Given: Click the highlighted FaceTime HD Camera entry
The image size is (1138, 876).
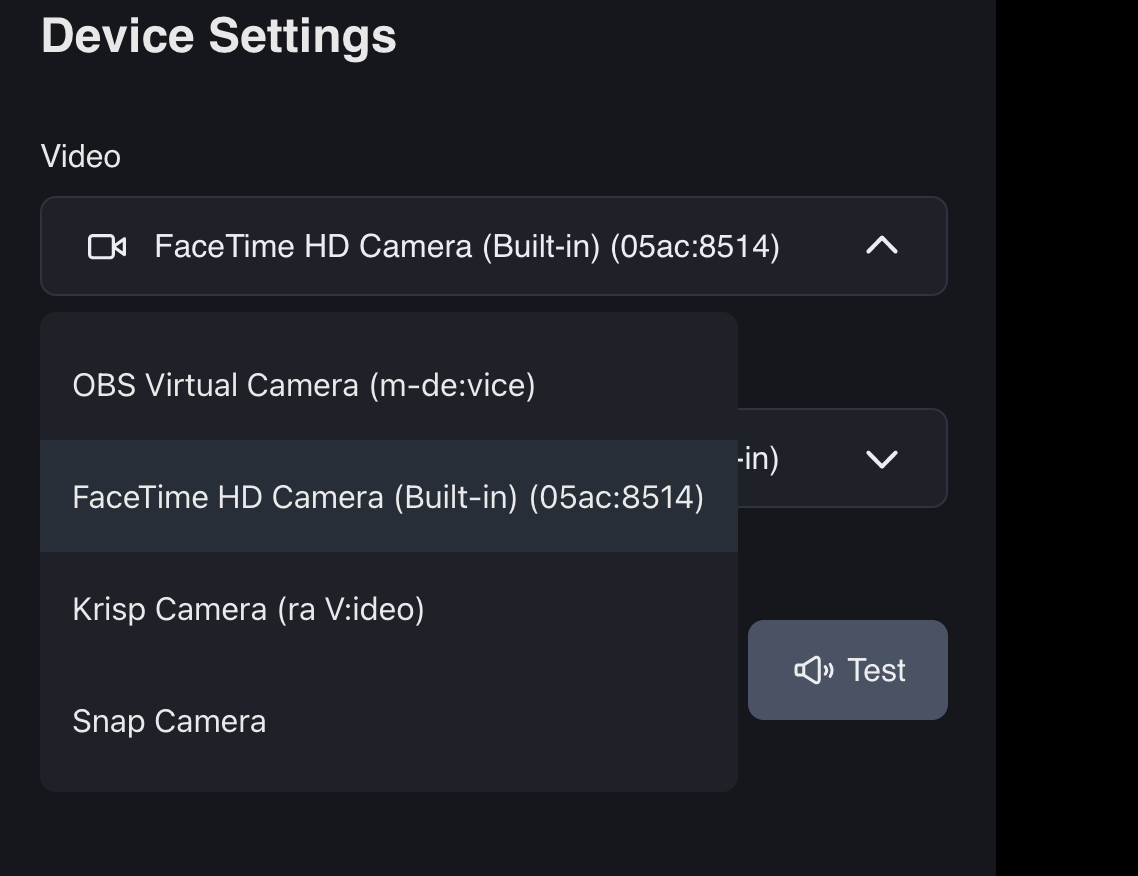Looking at the screenshot, I should click(x=388, y=497).
